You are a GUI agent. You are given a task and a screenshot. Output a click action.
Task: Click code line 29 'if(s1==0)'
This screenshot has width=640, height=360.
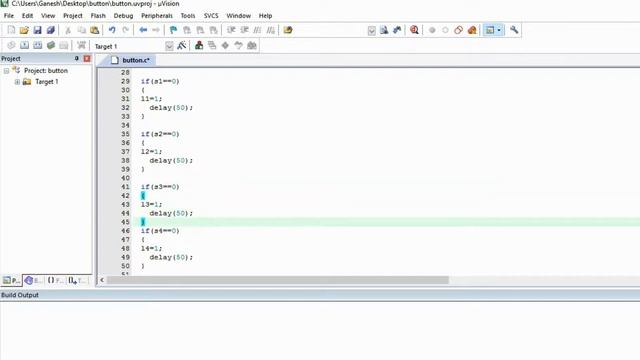(x=160, y=81)
